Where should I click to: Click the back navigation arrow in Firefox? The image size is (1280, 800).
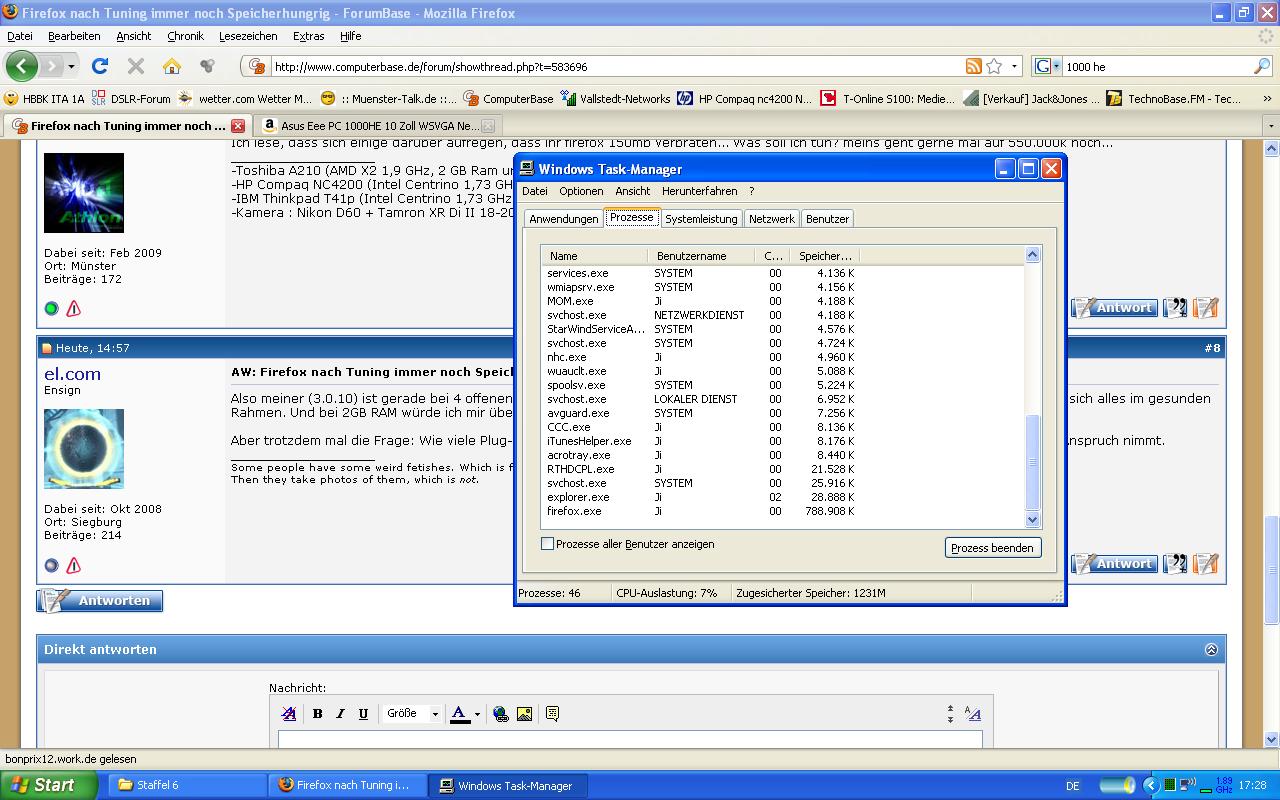(x=22, y=66)
